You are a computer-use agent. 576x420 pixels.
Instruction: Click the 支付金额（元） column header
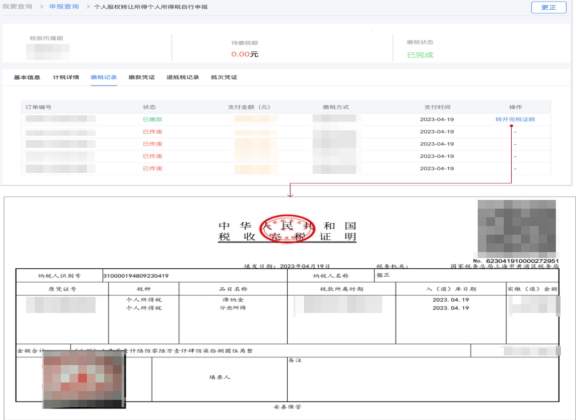[x=249, y=107]
